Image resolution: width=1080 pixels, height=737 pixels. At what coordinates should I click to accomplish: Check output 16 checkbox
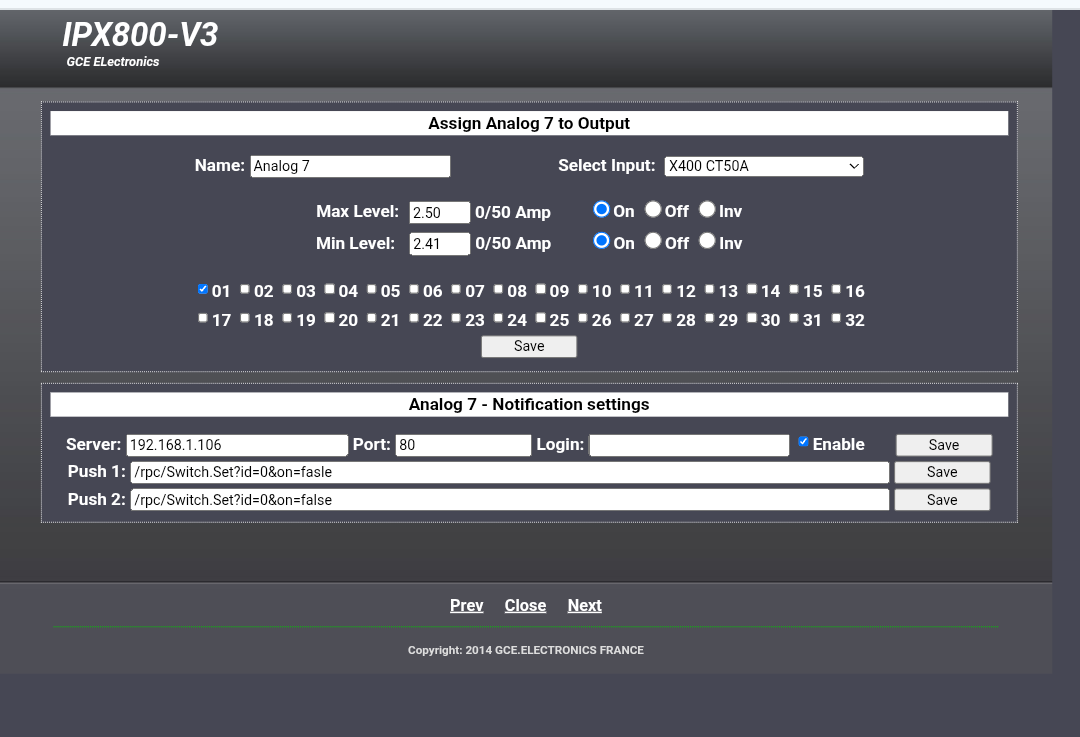(x=836, y=289)
